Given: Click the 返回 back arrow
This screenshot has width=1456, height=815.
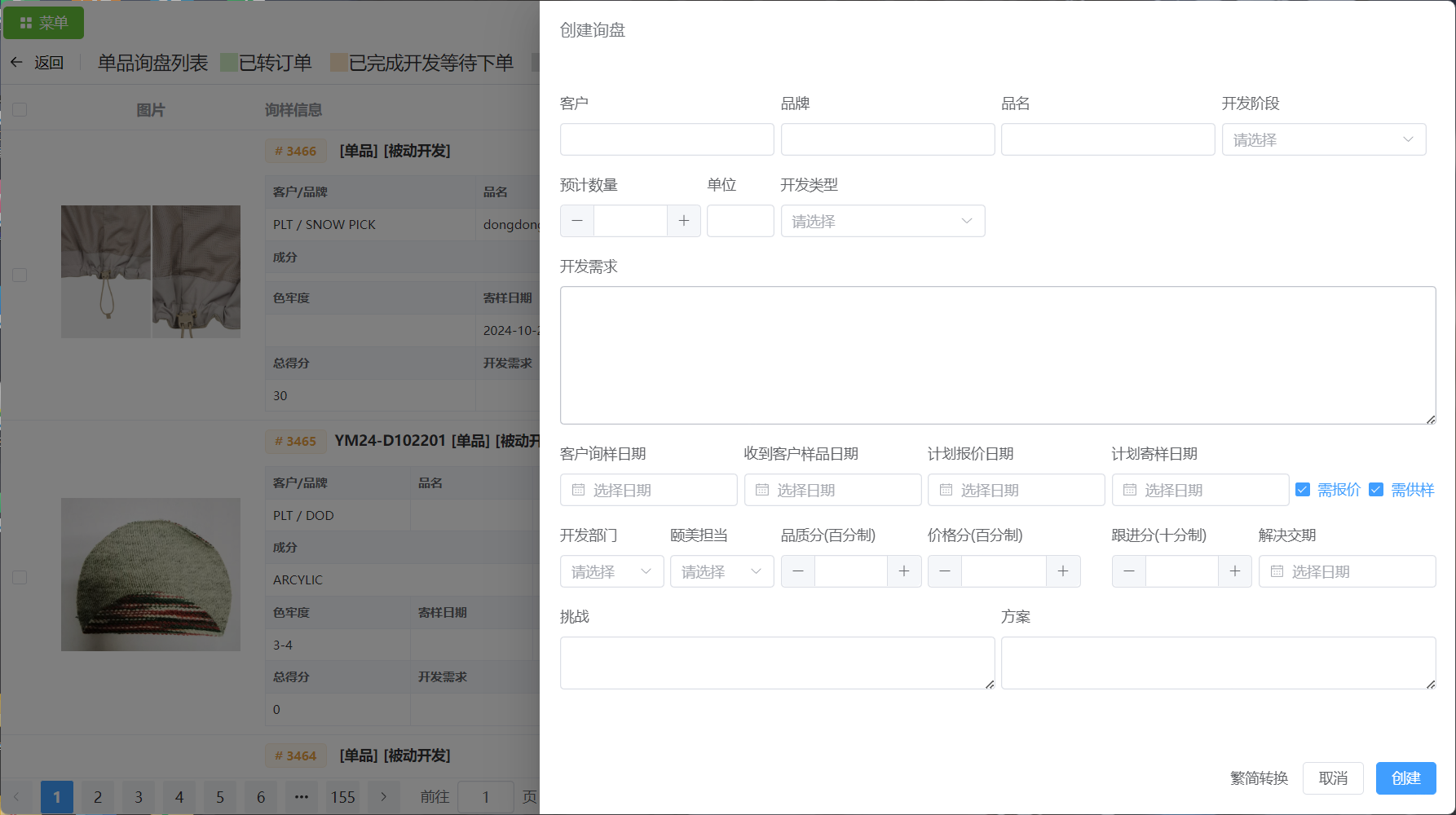Looking at the screenshot, I should click(x=16, y=63).
